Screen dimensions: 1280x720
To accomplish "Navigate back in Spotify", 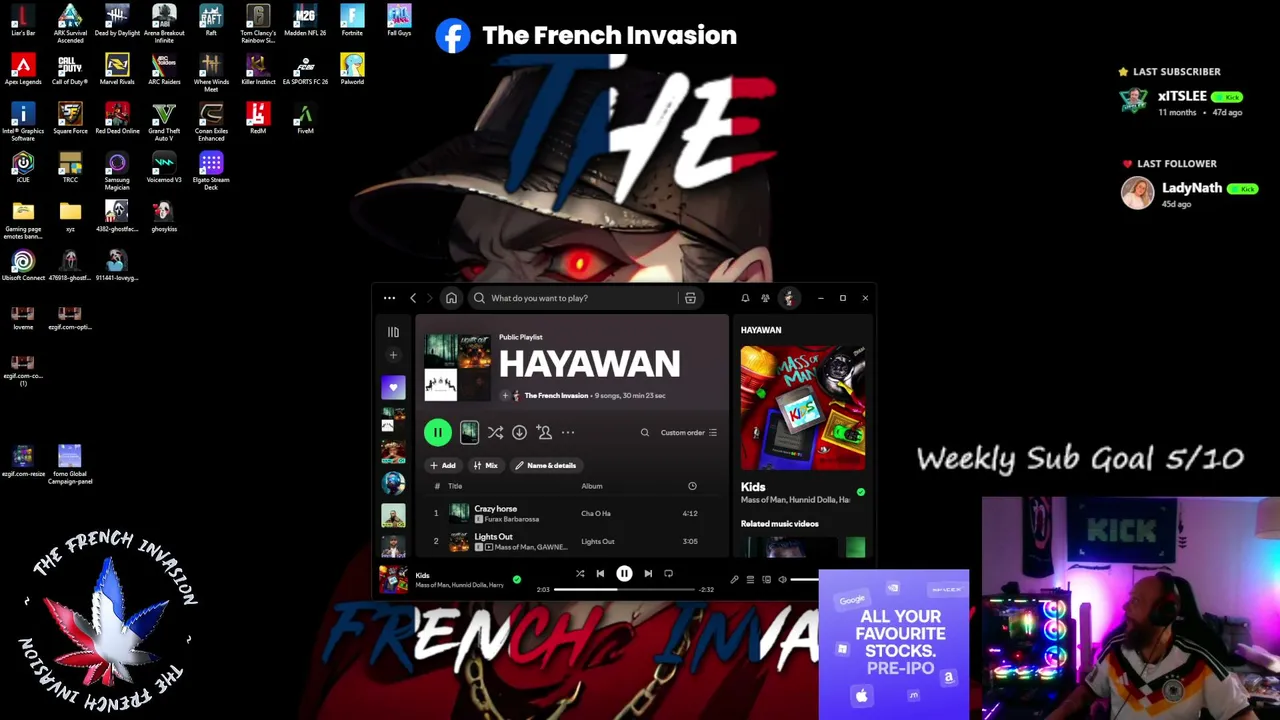I will pyautogui.click(x=413, y=298).
